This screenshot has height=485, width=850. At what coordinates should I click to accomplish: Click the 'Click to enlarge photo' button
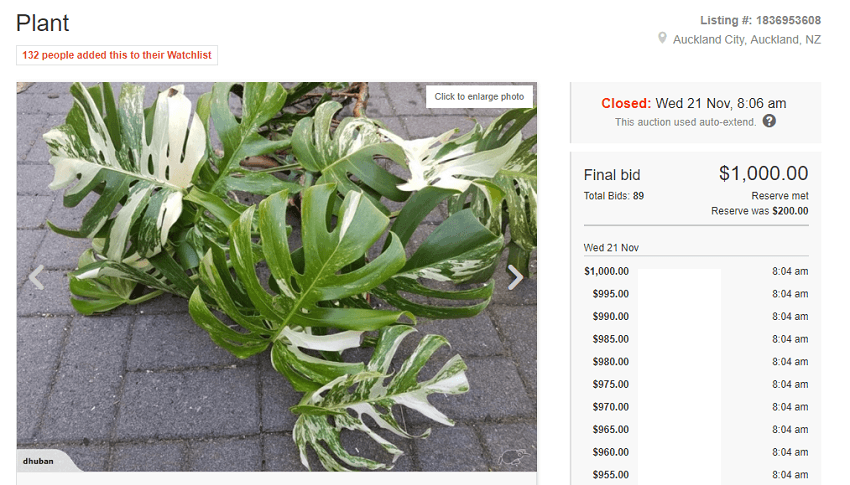tap(479, 96)
